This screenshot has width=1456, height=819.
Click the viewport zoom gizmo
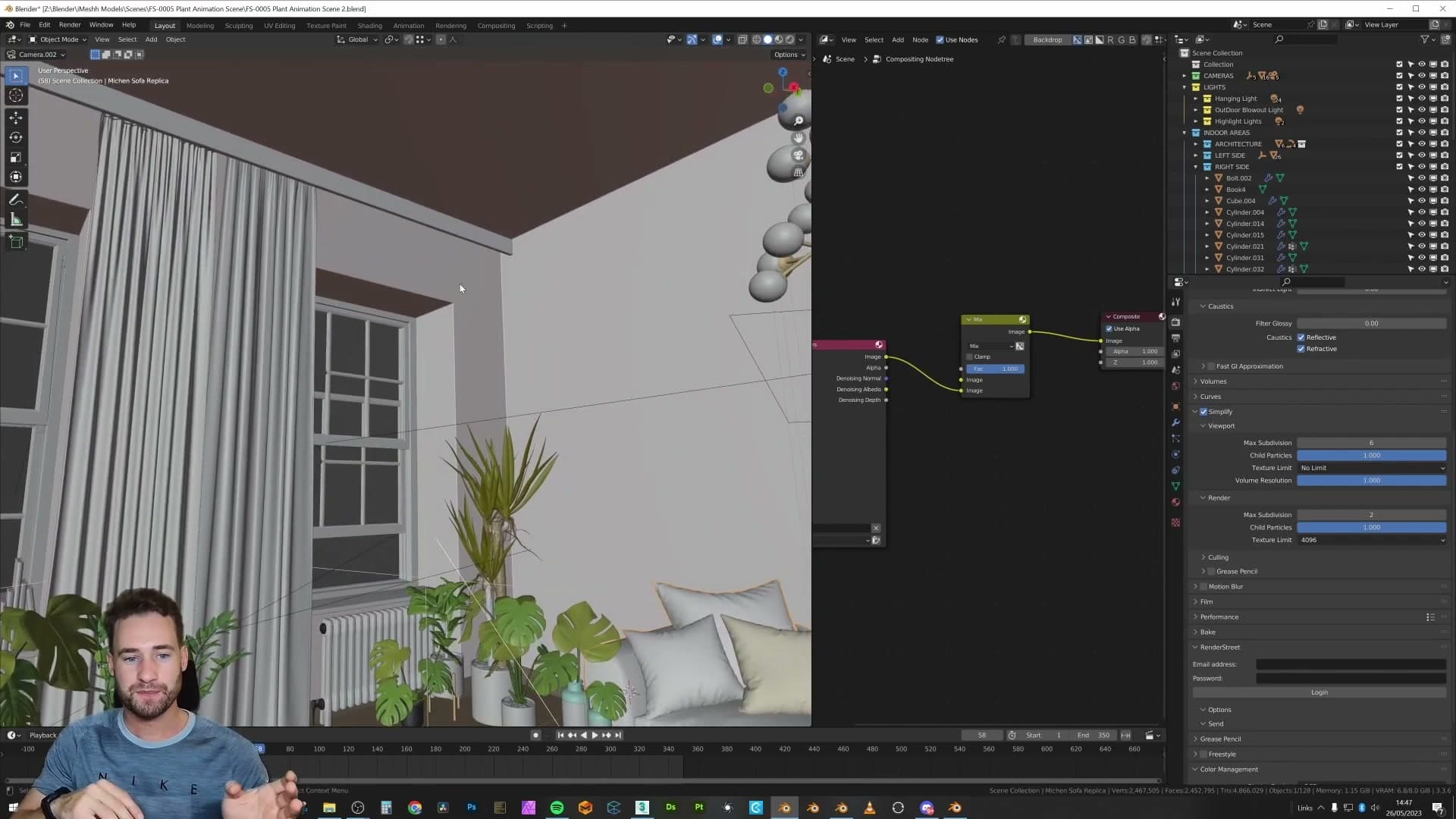coord(799,121)
